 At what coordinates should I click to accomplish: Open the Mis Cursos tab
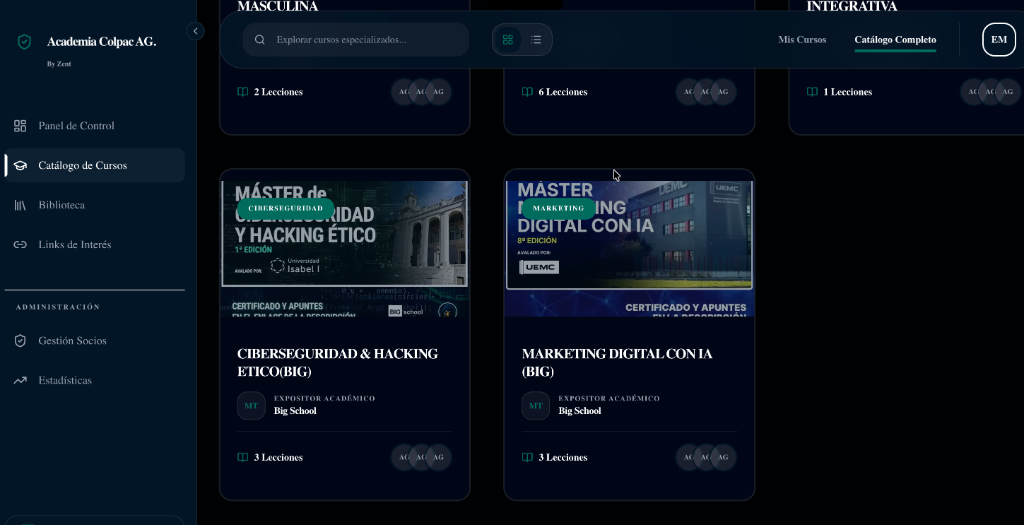(802, 39)
